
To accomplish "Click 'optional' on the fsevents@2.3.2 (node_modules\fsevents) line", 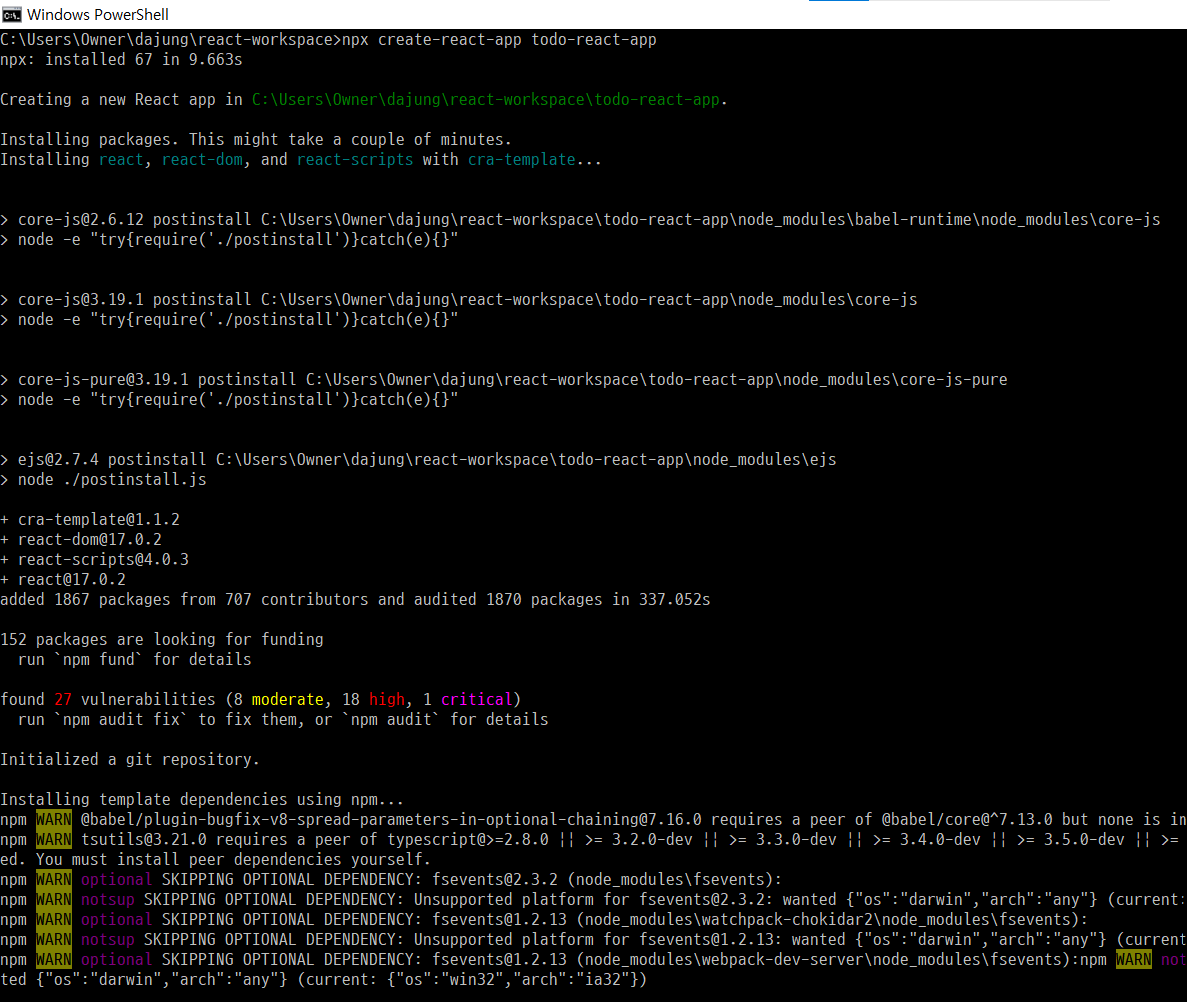I will (117, 880).
